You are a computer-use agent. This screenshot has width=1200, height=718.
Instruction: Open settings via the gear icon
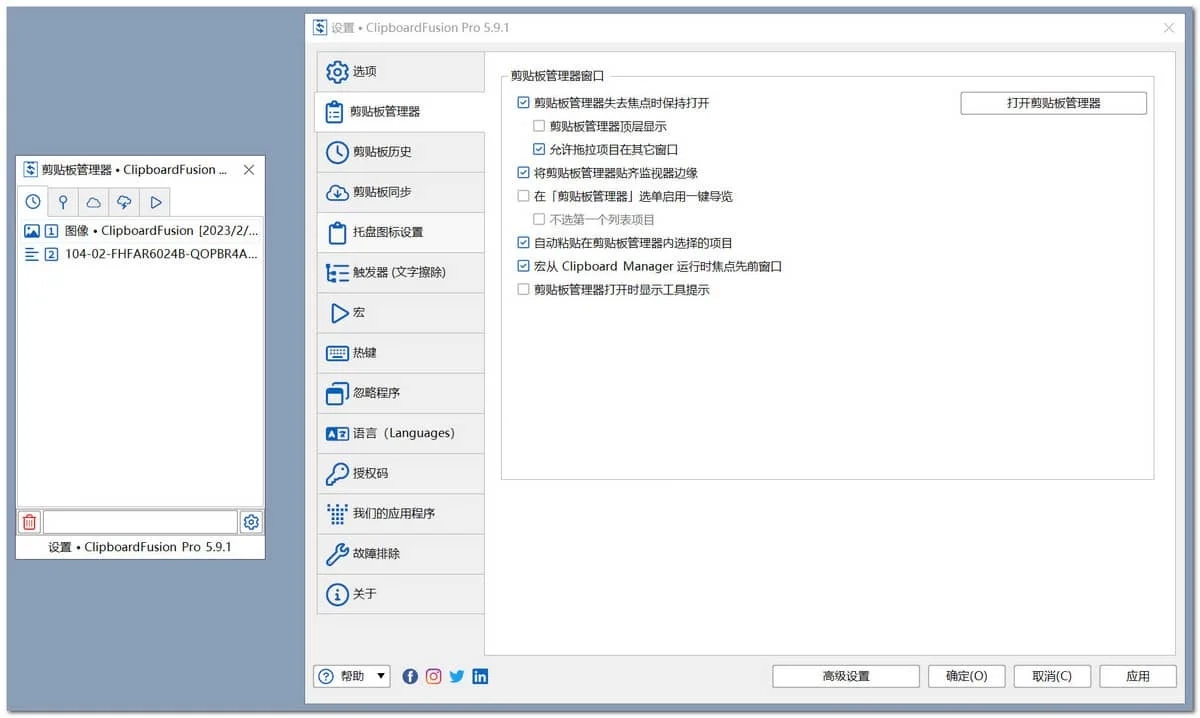click(x=251, y=522)
